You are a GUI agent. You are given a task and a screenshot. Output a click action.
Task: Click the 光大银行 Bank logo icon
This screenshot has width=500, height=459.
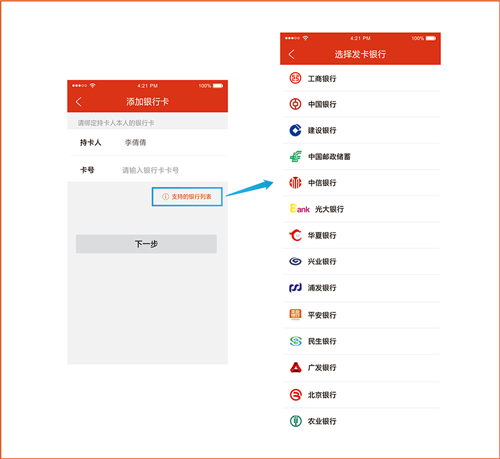300,209
